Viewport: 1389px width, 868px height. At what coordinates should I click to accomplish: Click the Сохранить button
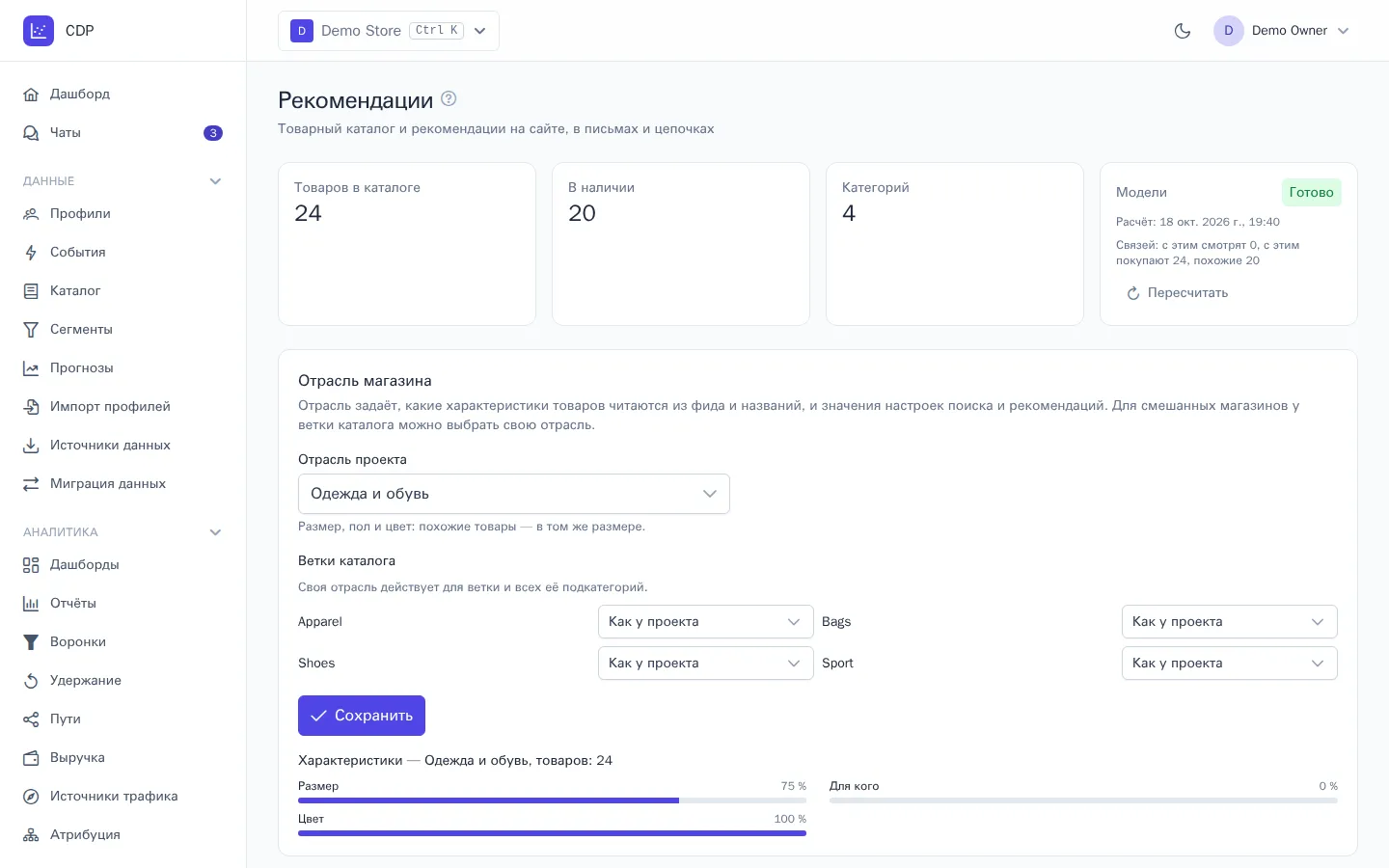coord(362,716)
